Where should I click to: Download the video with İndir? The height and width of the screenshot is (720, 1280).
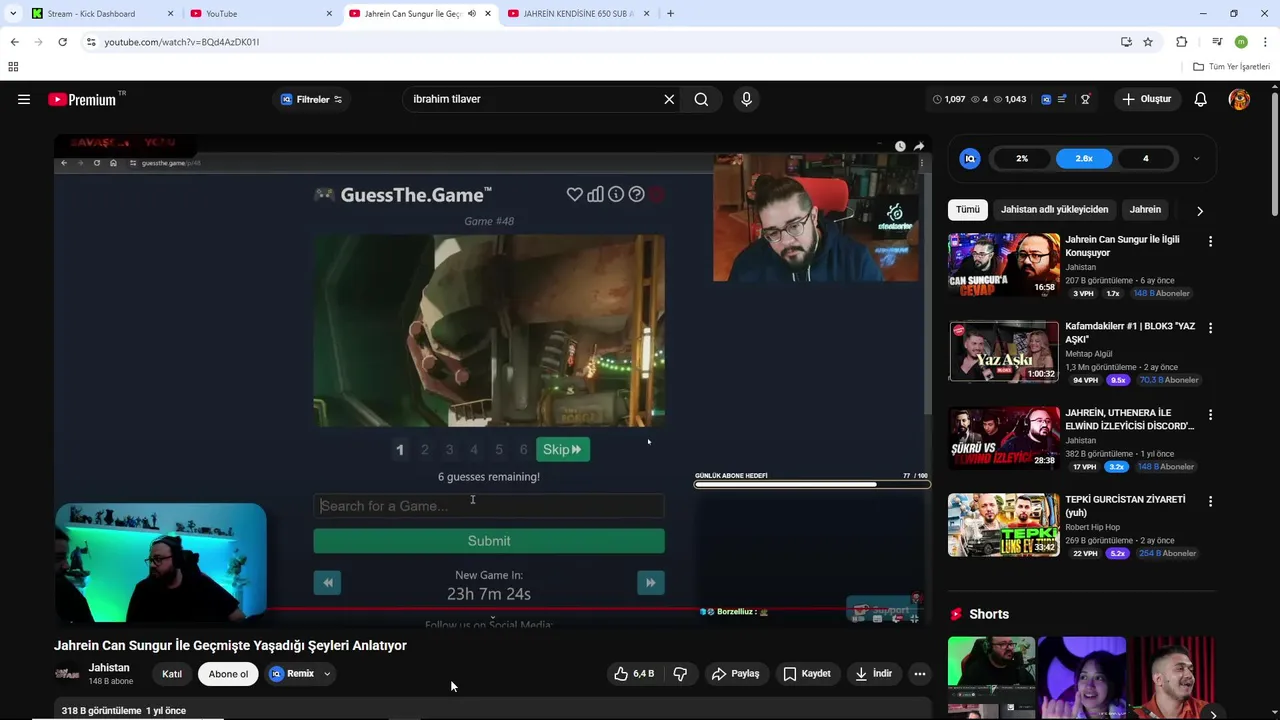click(873, 674)
